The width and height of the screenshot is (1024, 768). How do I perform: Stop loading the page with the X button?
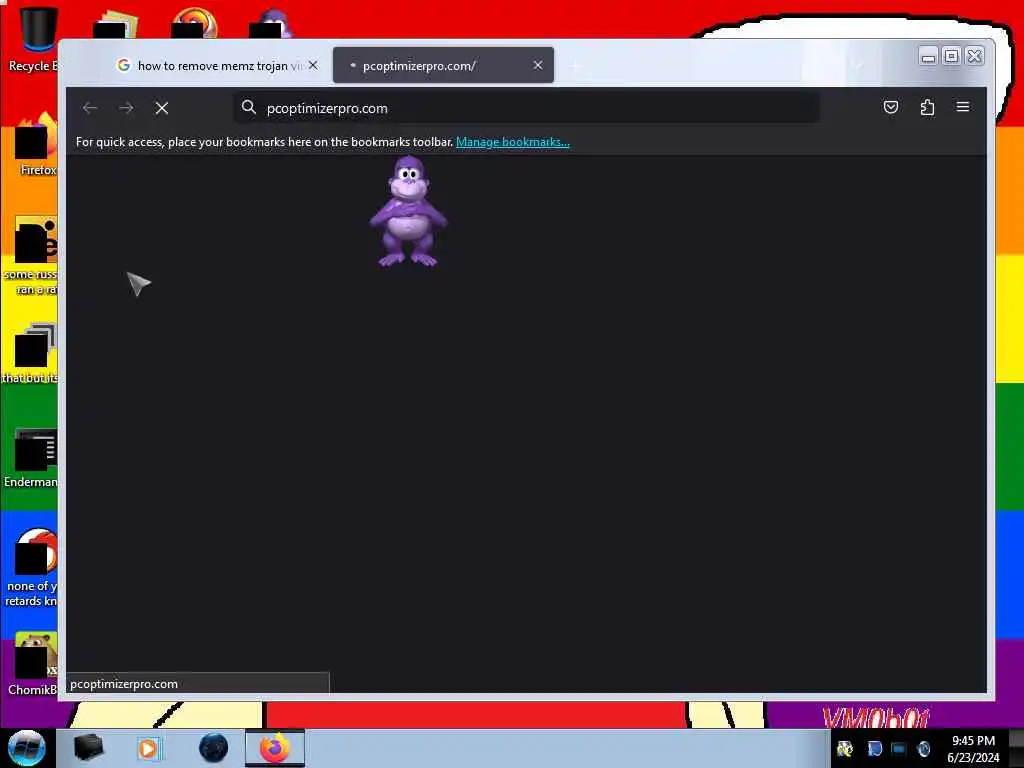(x=162, y=108)
